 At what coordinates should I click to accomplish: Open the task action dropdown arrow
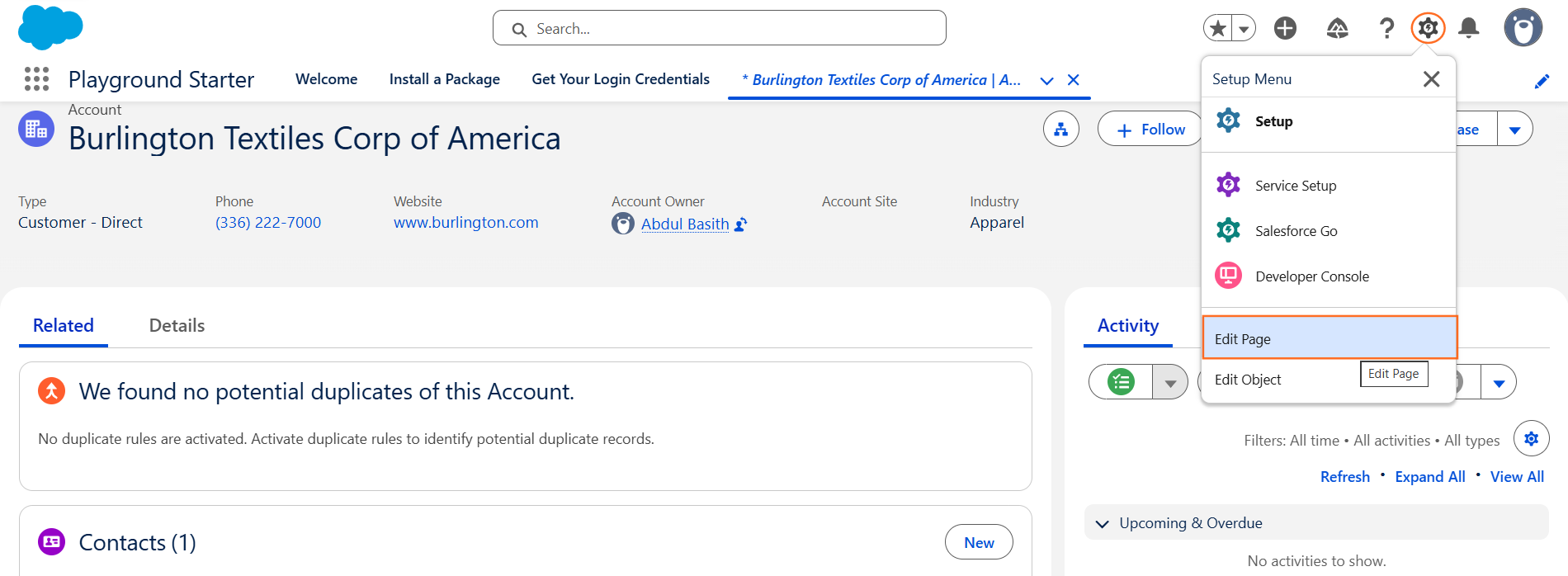1170,383
